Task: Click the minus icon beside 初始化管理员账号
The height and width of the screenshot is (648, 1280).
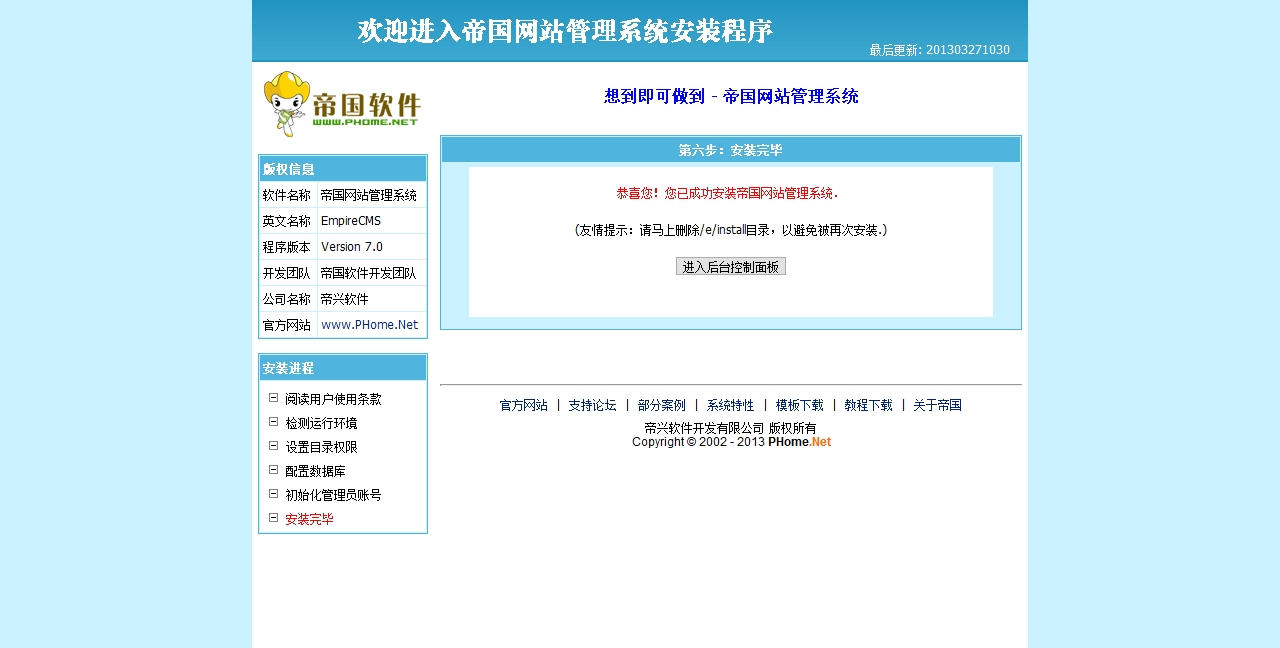Action: (x=273, y=494)
